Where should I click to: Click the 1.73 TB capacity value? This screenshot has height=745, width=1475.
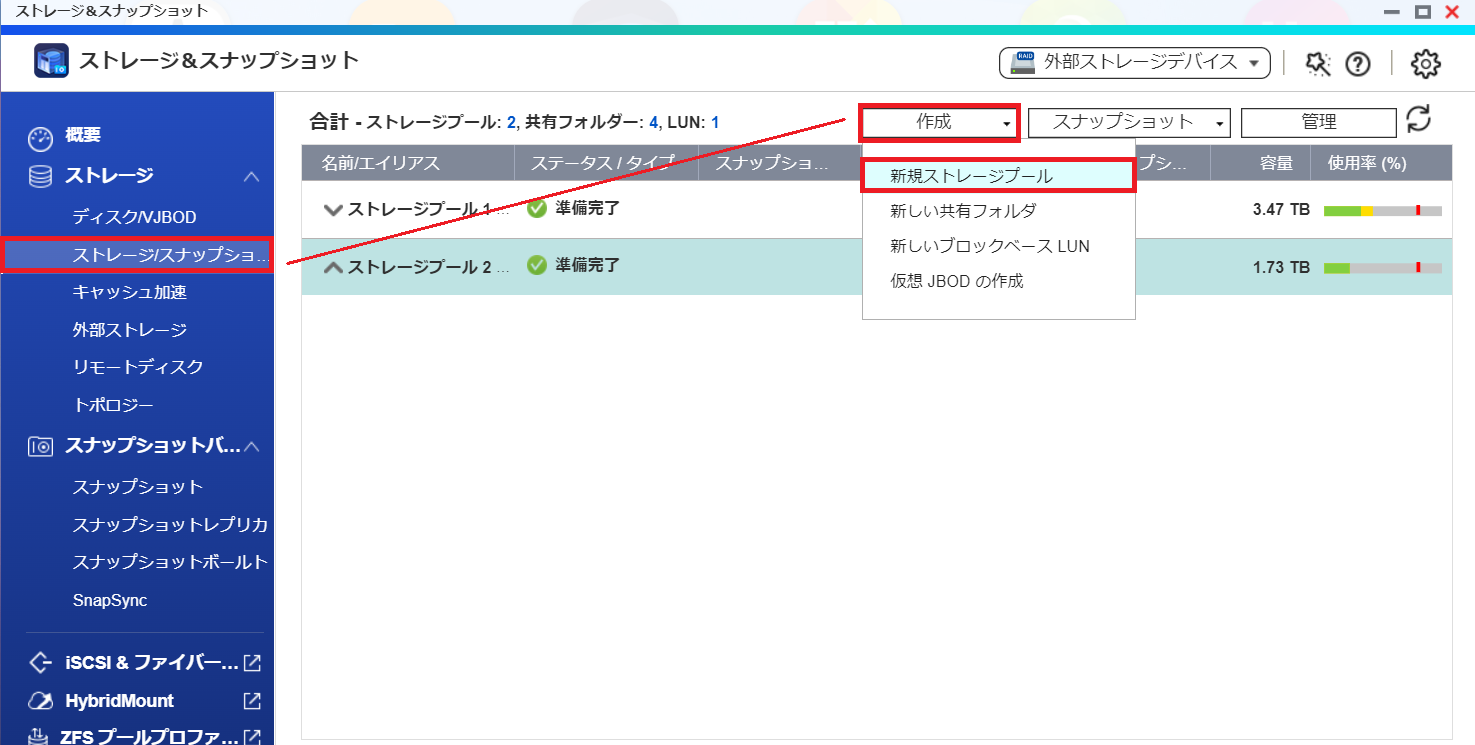tap(1281, 268)
